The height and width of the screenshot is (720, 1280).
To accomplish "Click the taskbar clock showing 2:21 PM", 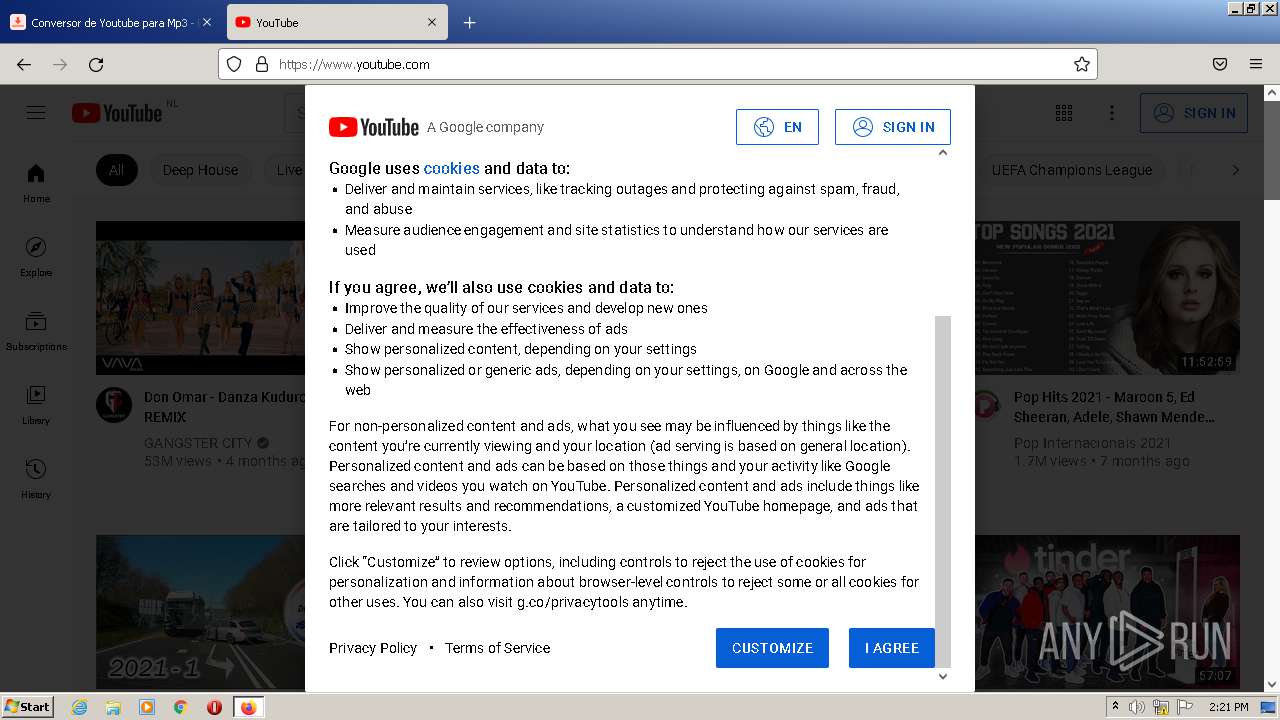I will coord(1228,707).
